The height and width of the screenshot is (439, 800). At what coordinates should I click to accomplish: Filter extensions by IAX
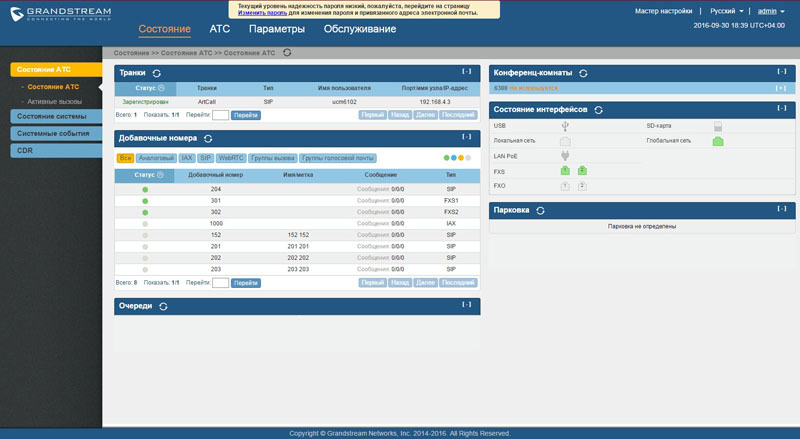pyautogui.click(x=187, y=158)
